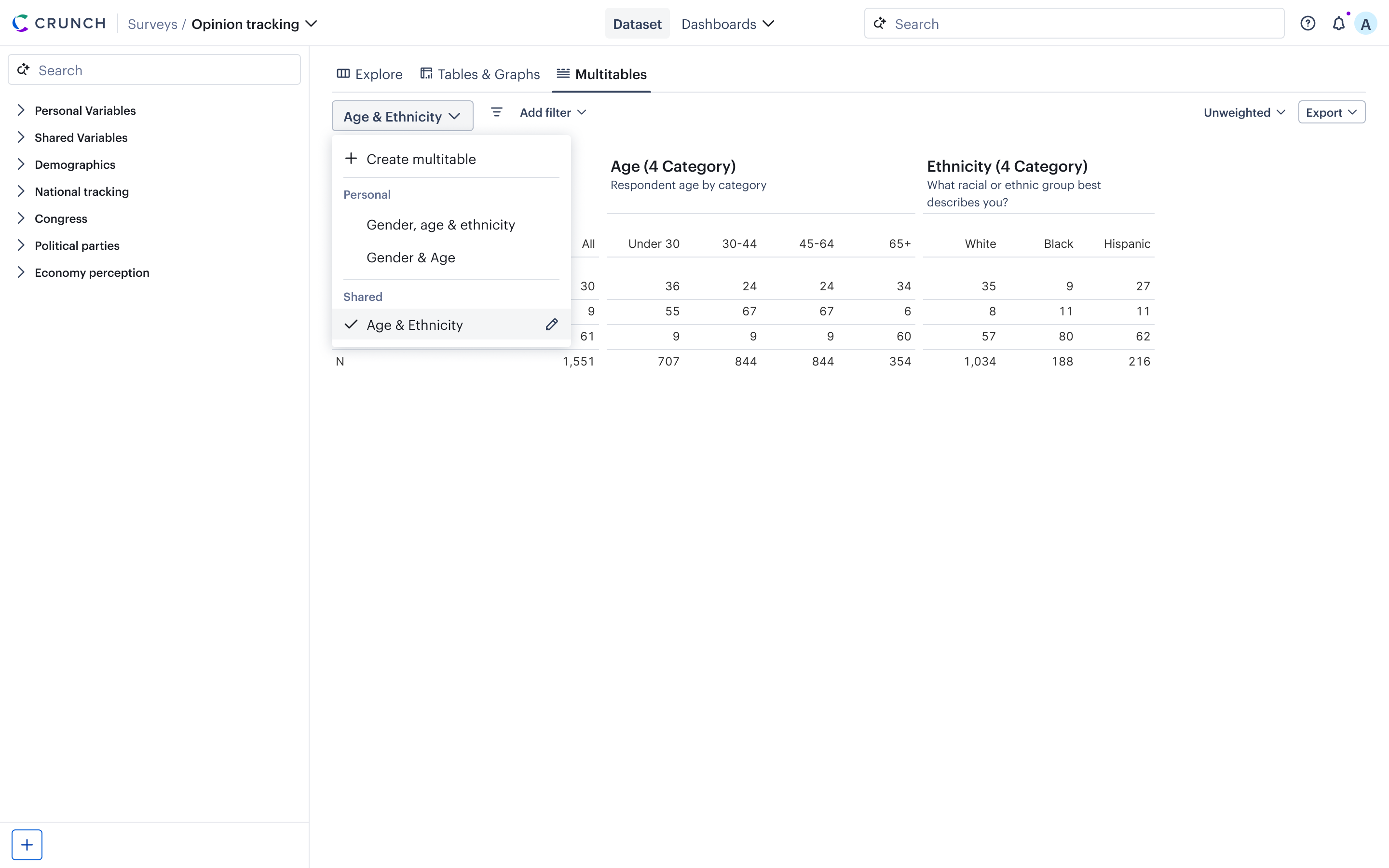Switch to Tables & Graphs tab
Image resolution: width=1389 pixels, height=868 pixels.
[x=480, y=75]
